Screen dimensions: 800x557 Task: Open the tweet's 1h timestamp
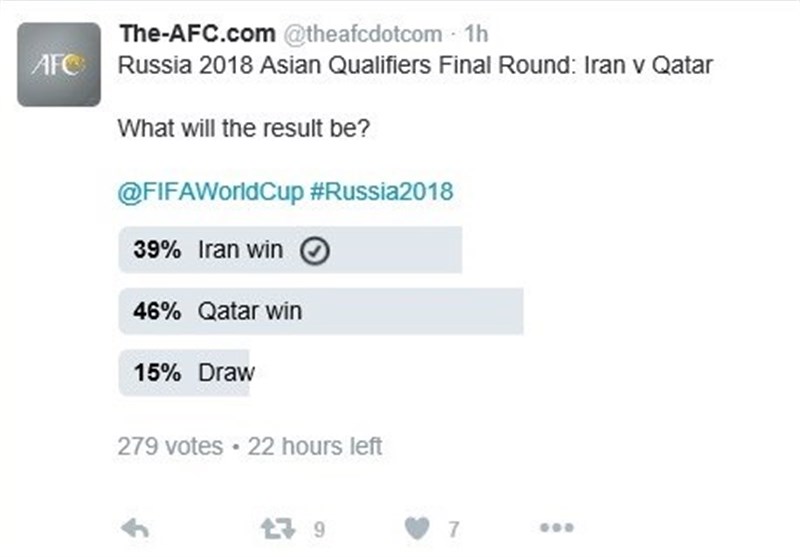point(478,34)
